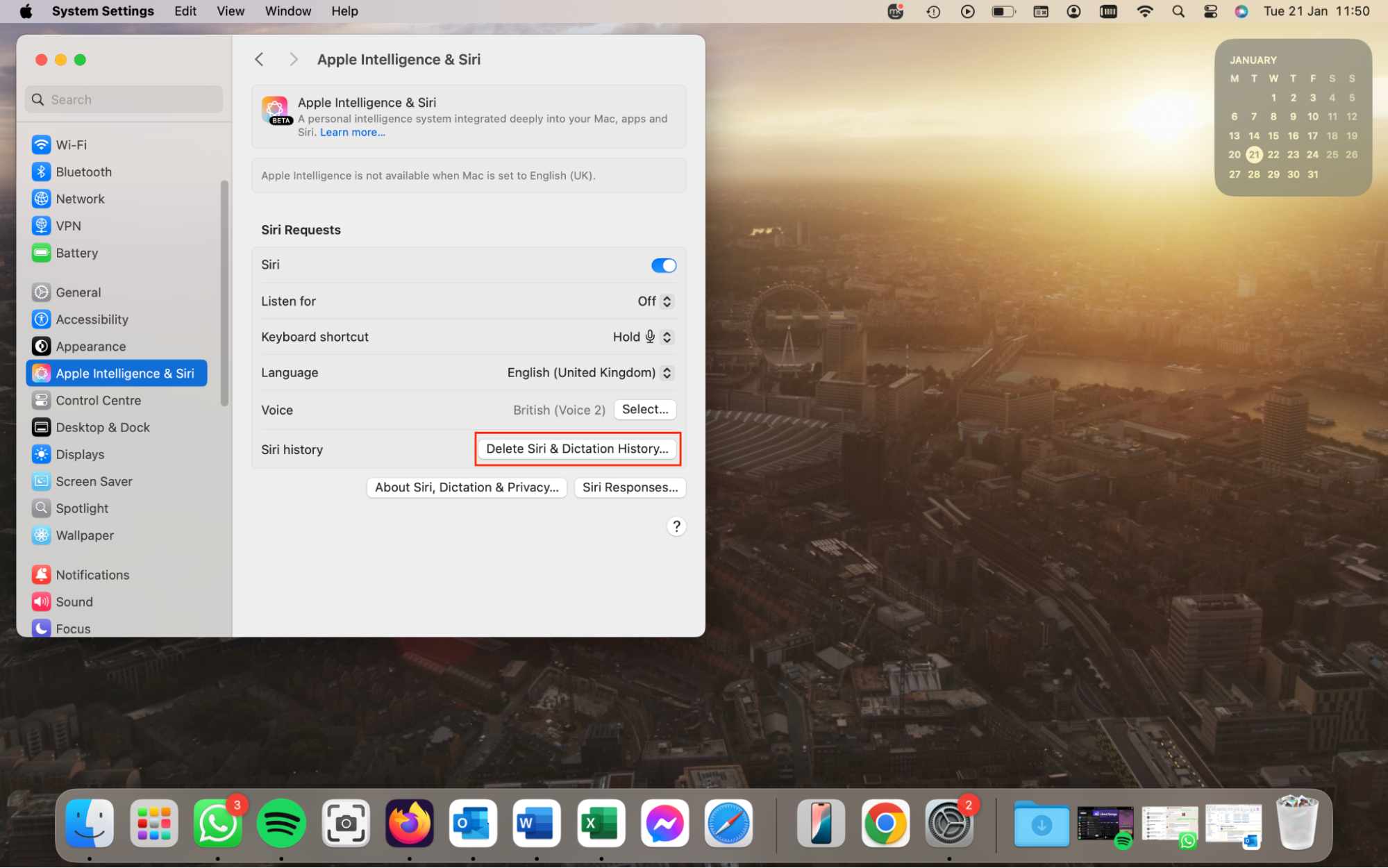Click the menu bar battery icon

(1003, 11)
